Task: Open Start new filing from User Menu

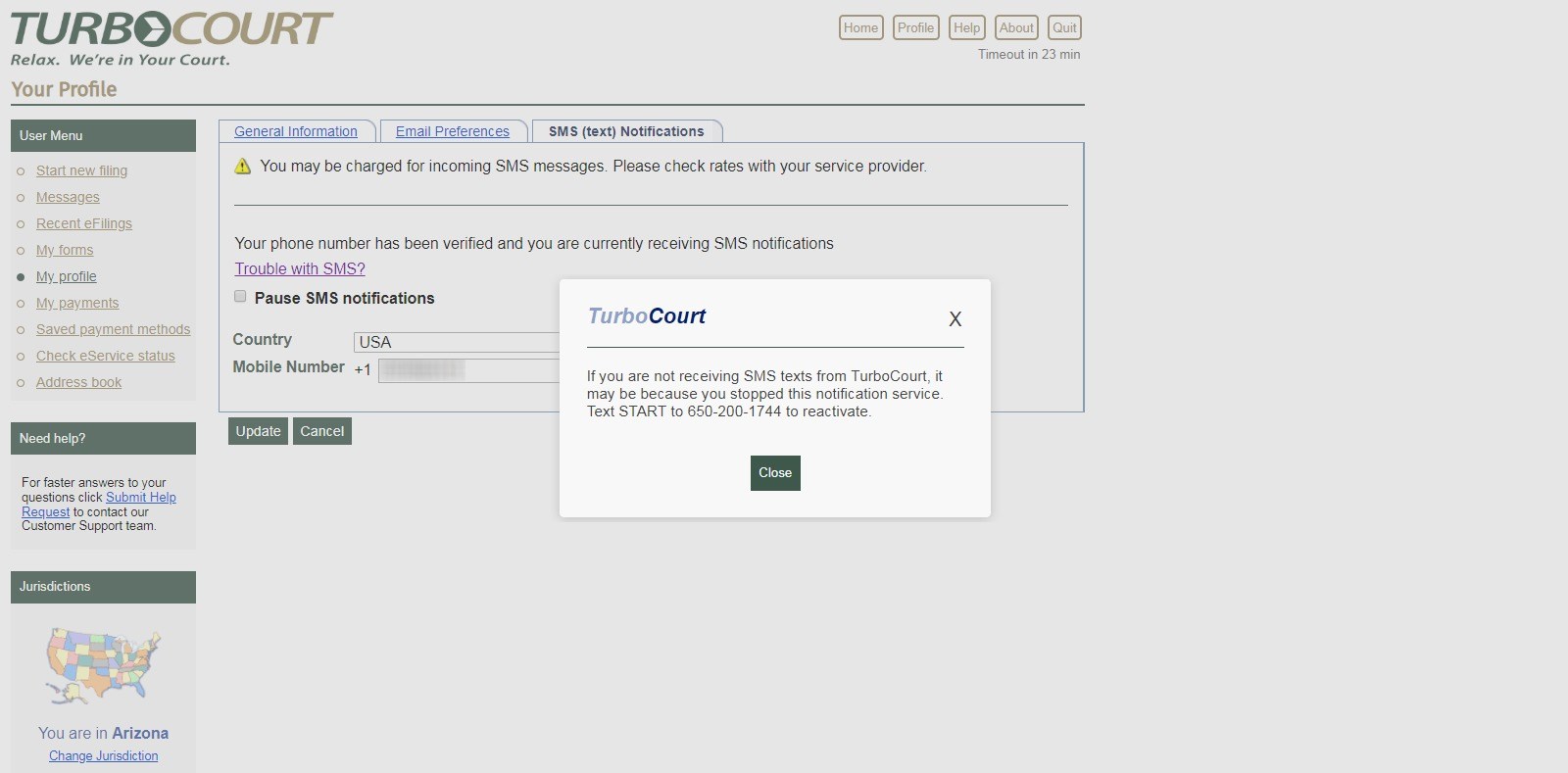Action: (81, 170)
